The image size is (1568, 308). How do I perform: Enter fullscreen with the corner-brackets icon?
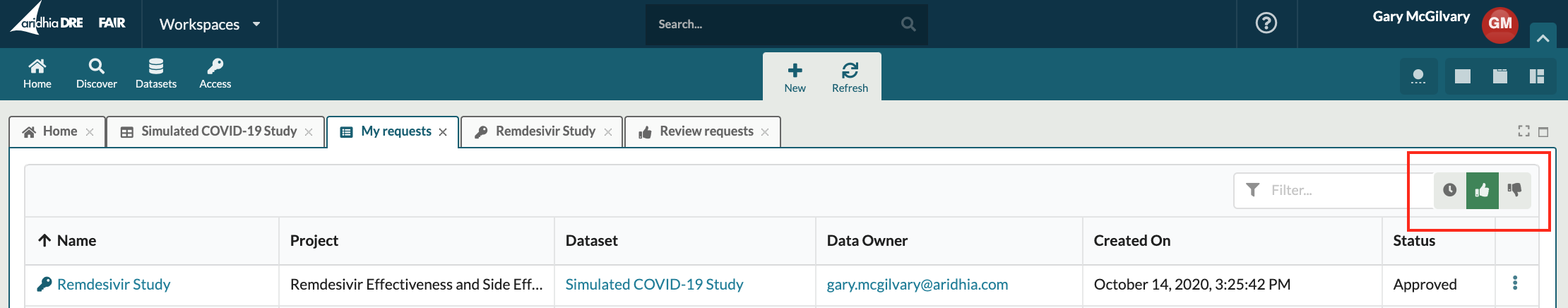[x=1524, y=131]
